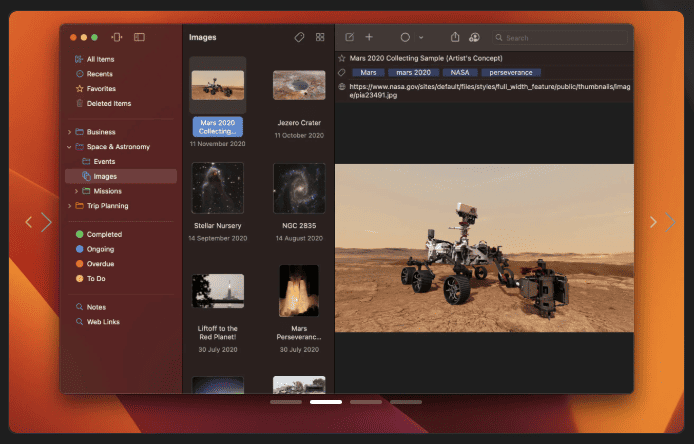This screenshot has height=444, width=694.
Task: Open the nasa.gov image URL link
Action: [490, 91]
